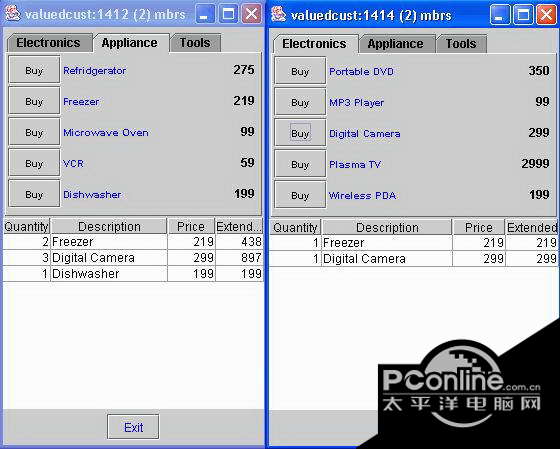Click the 2999 price value
The width and height of the screenshot is (560, 449).
(535, 164)
